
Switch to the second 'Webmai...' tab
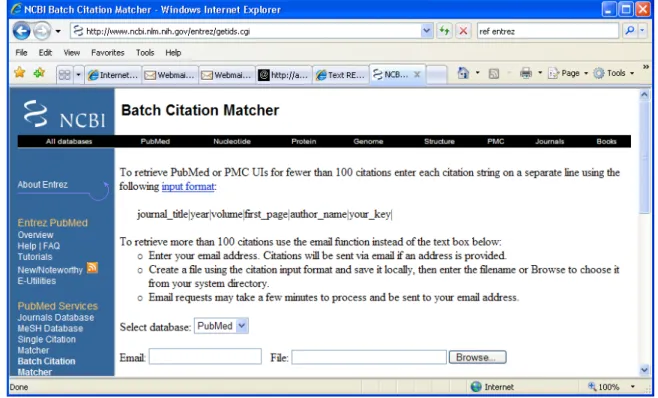tap(227, 75)
